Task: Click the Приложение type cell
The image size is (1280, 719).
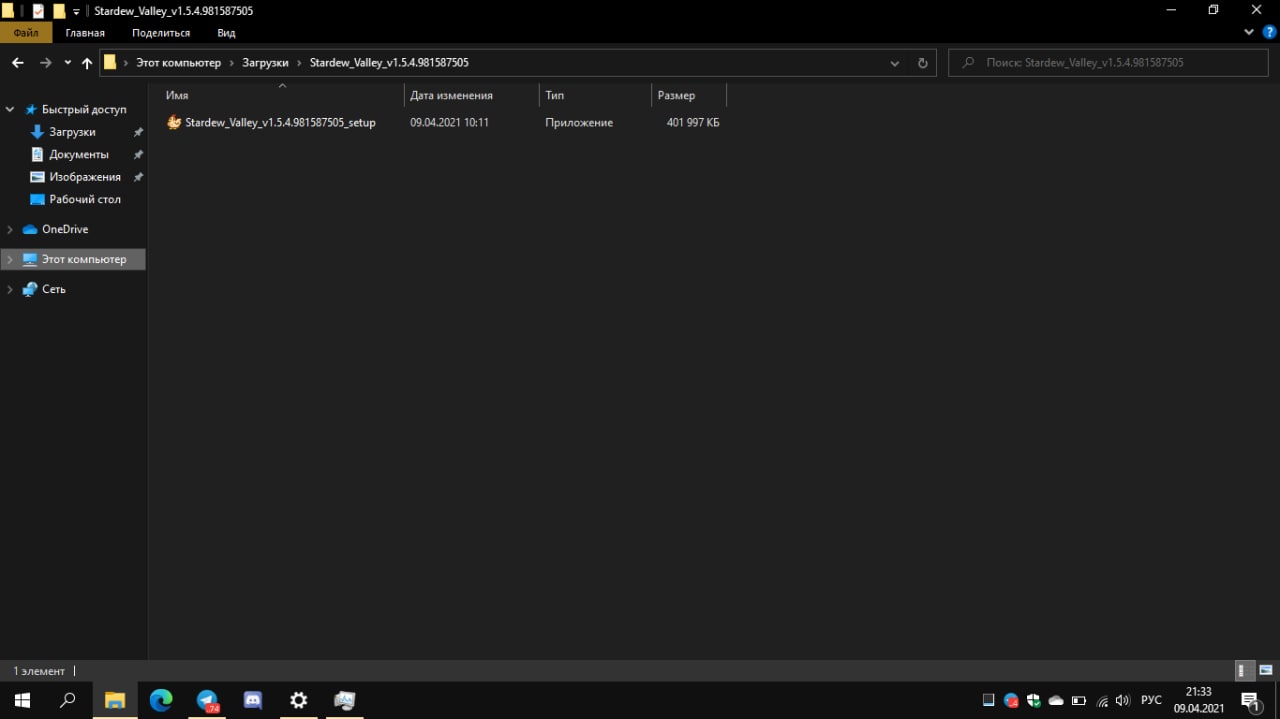Action: (x=579, y=123)
